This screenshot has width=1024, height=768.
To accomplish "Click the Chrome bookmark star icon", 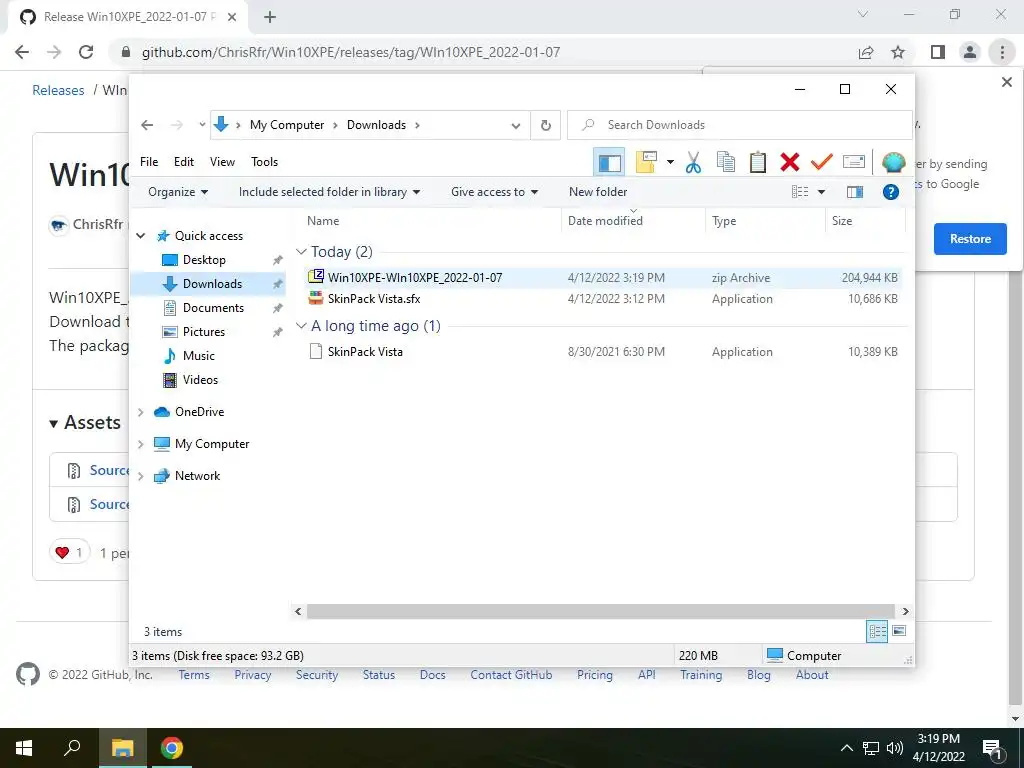I will pos(898,52).
